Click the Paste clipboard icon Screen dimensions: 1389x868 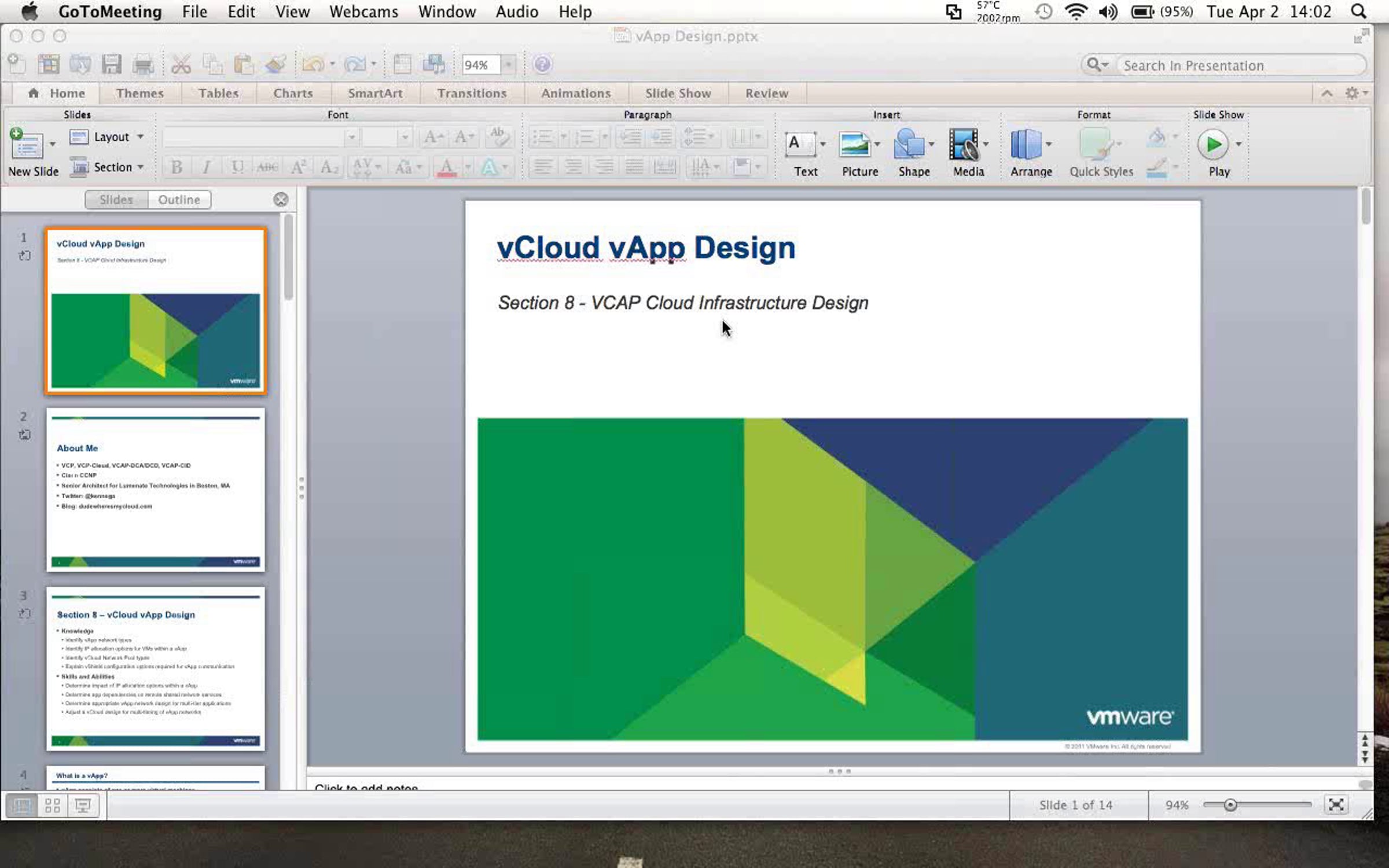coord(244,64)
